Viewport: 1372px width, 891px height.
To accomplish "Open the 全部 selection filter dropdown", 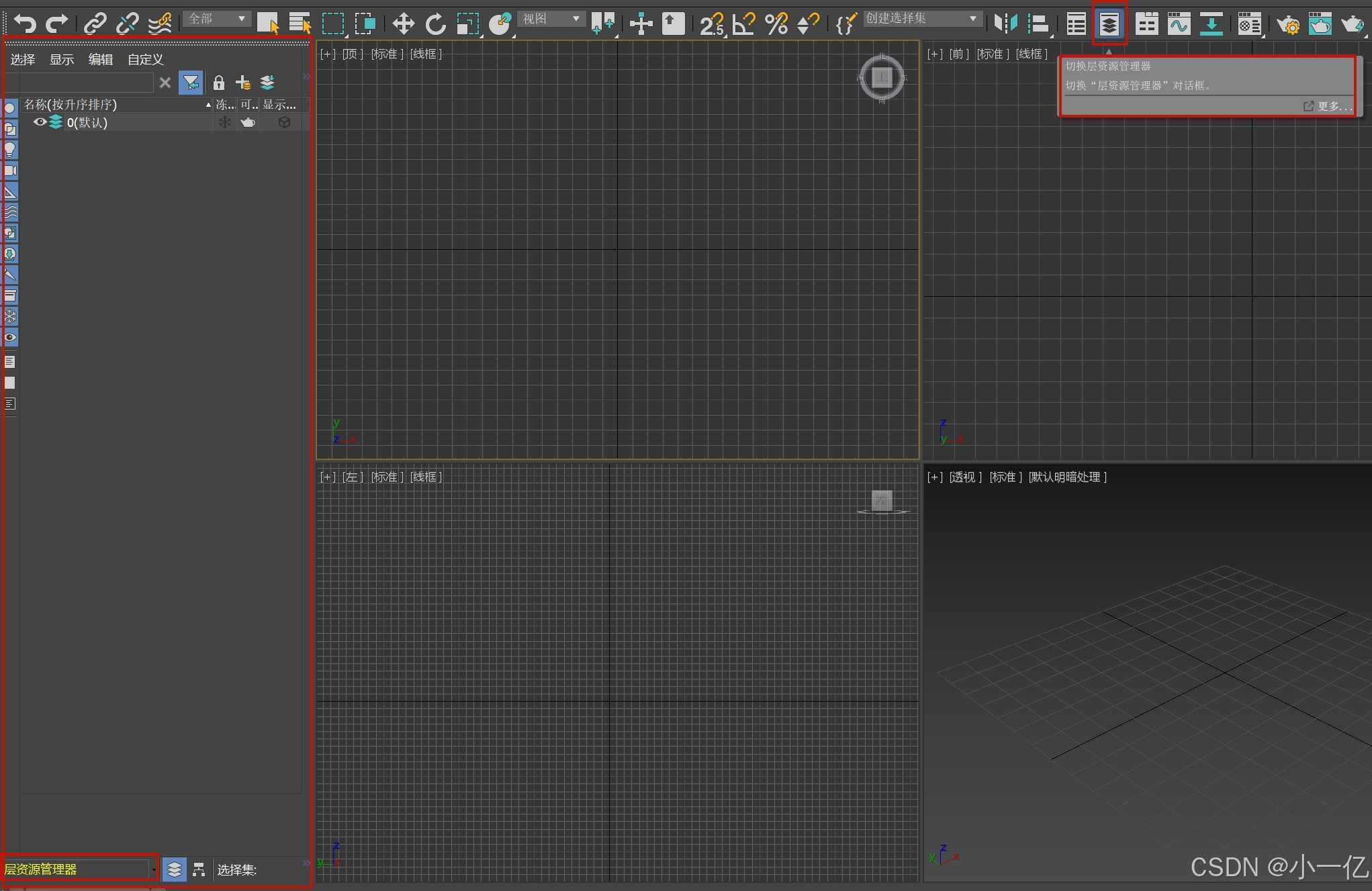I will point(217,19).
